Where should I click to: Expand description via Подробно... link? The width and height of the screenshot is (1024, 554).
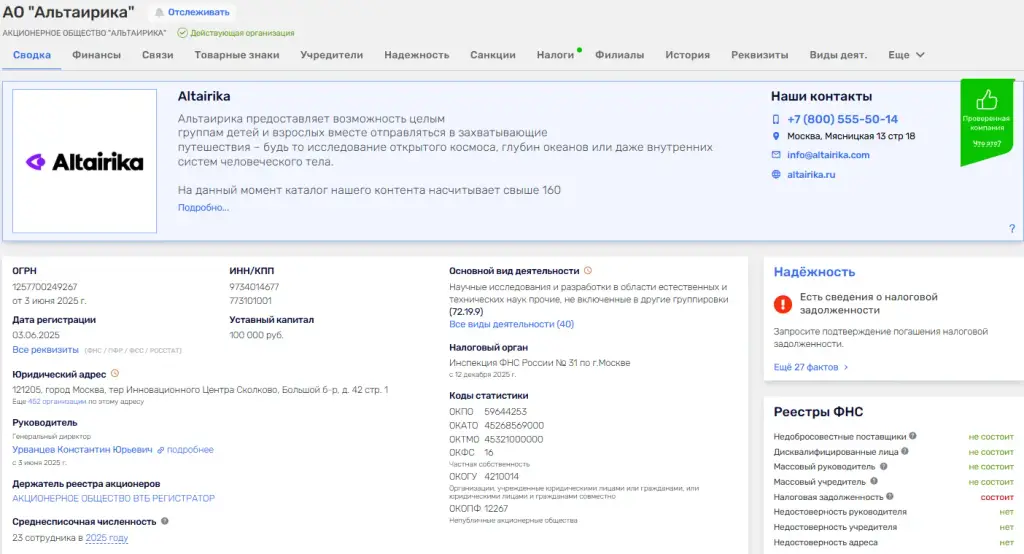203,208
